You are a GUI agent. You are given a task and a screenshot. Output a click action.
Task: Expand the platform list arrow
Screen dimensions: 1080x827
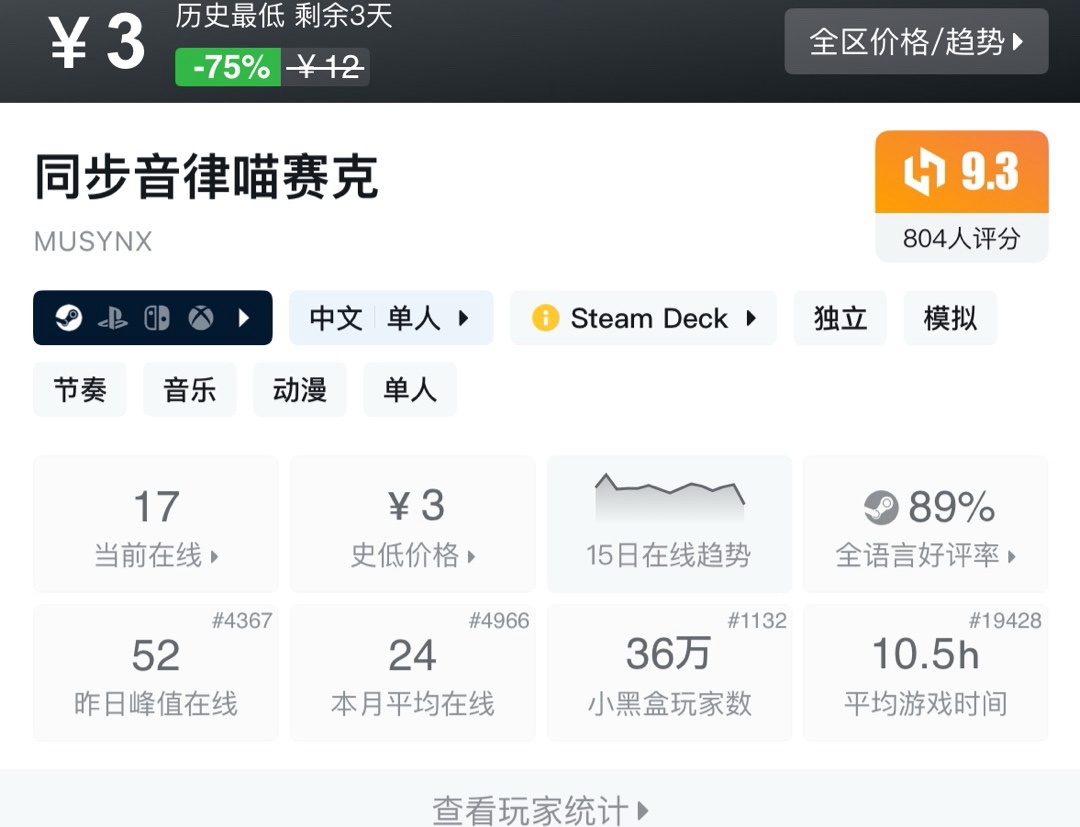(x=243, y=318)
